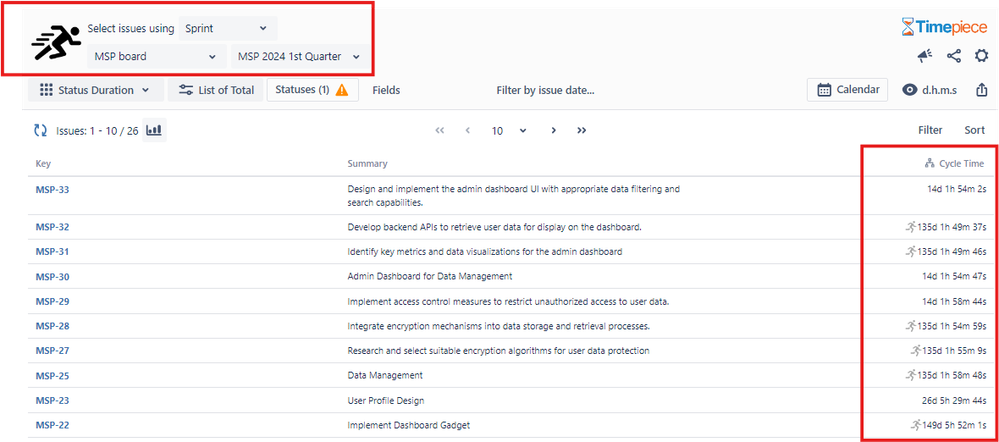Click summary 'Admin Dashboard for Data Management'
The height and width of the screenshot is (442, 999).
point(430,276)
